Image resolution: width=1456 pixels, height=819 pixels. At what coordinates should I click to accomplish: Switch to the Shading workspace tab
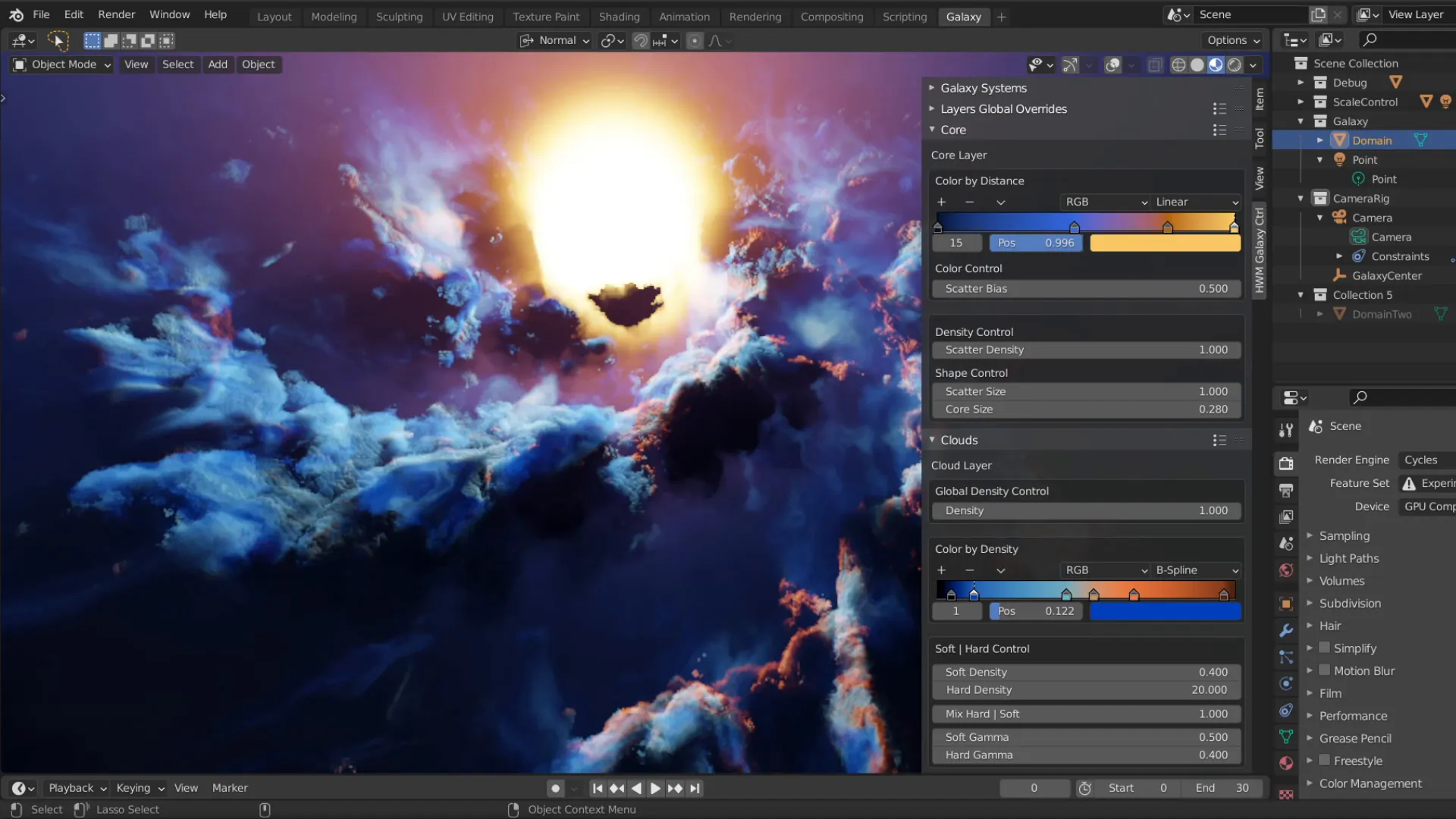pos(619,17)
